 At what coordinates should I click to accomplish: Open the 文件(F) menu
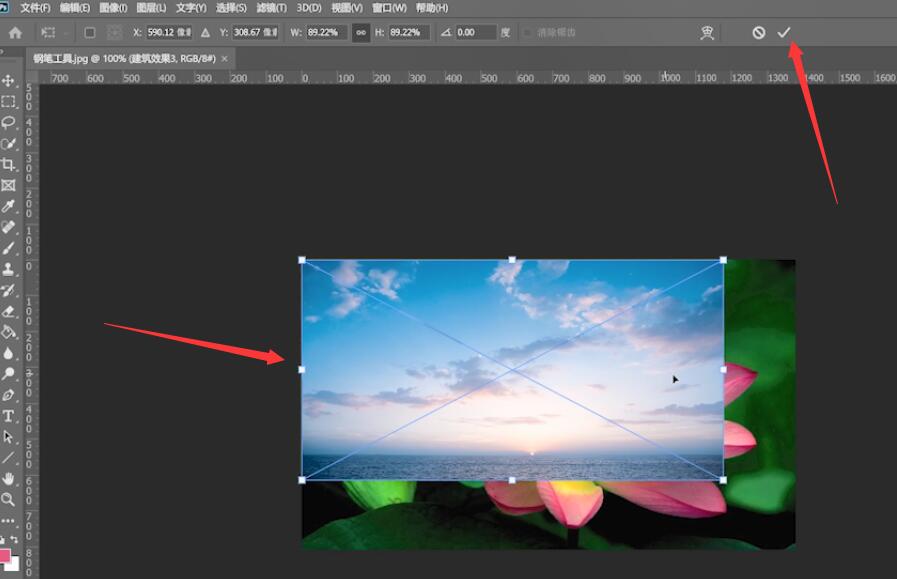35,8
